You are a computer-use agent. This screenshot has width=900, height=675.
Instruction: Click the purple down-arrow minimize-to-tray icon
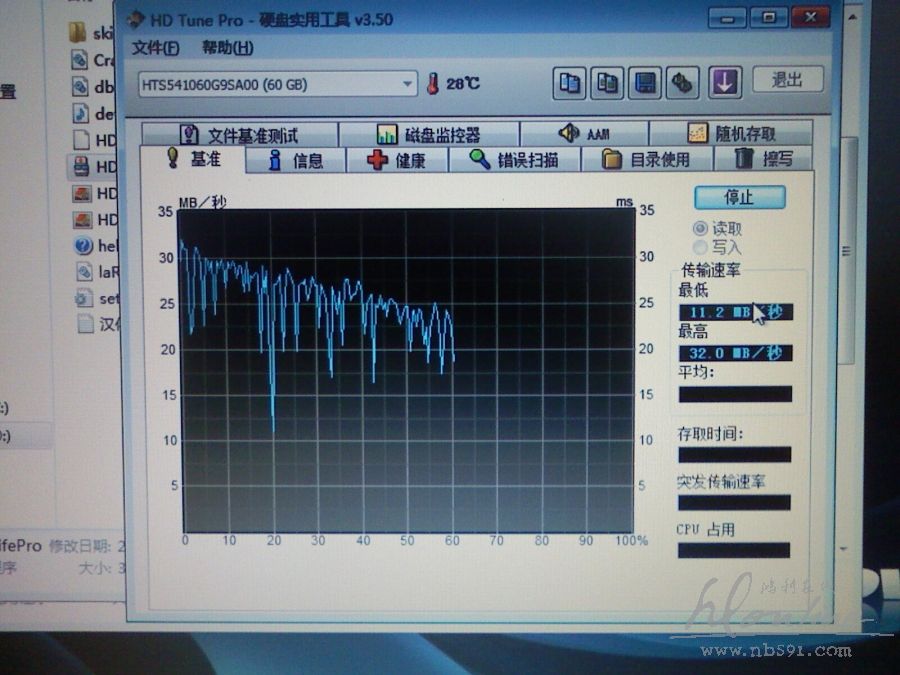(725, 83)
